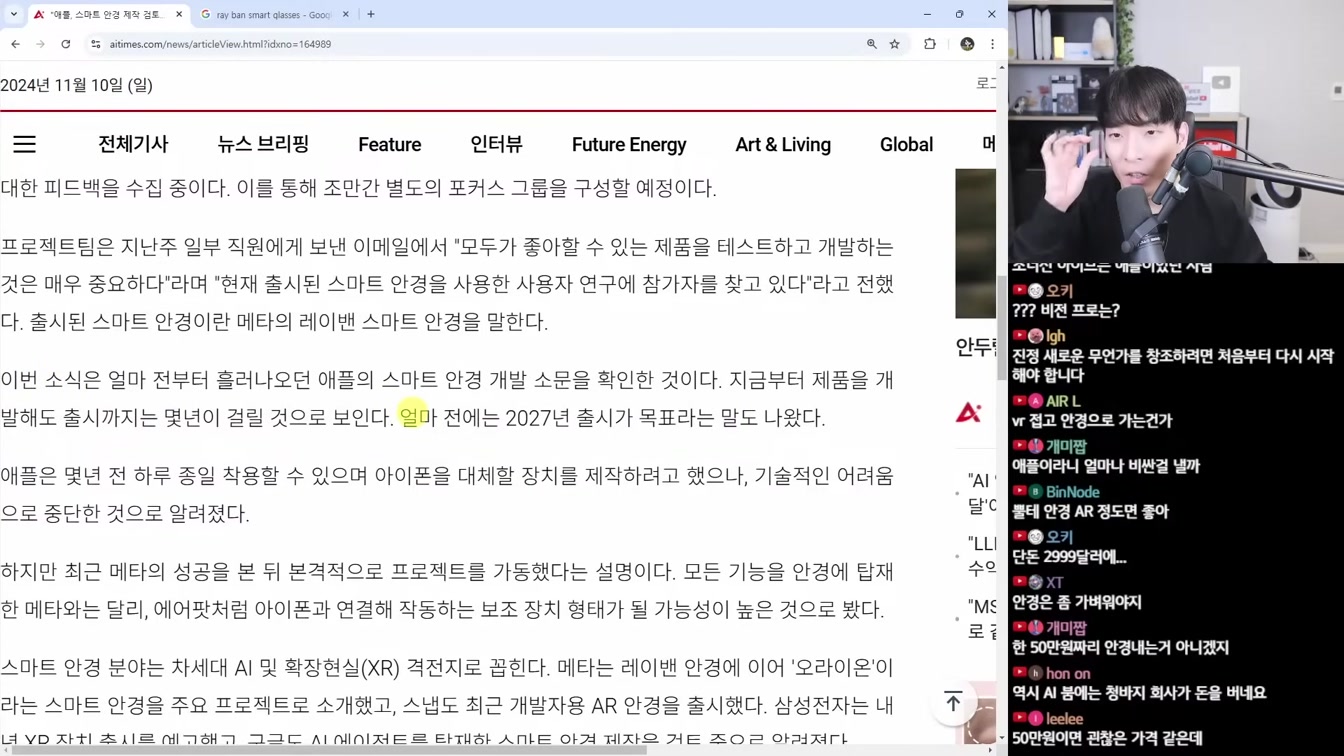Click the scroll-to-top arrow button
Image resolution: width=1344 pixels, height=756 pixels.
[953, 702]
